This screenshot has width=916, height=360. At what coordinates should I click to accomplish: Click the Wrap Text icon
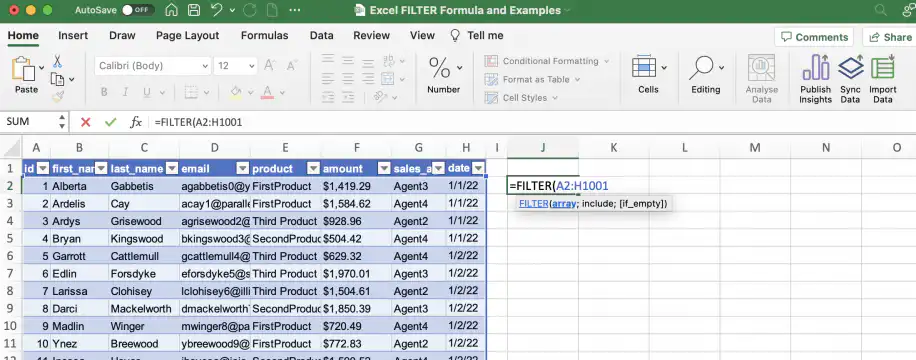tap(388, 61)
